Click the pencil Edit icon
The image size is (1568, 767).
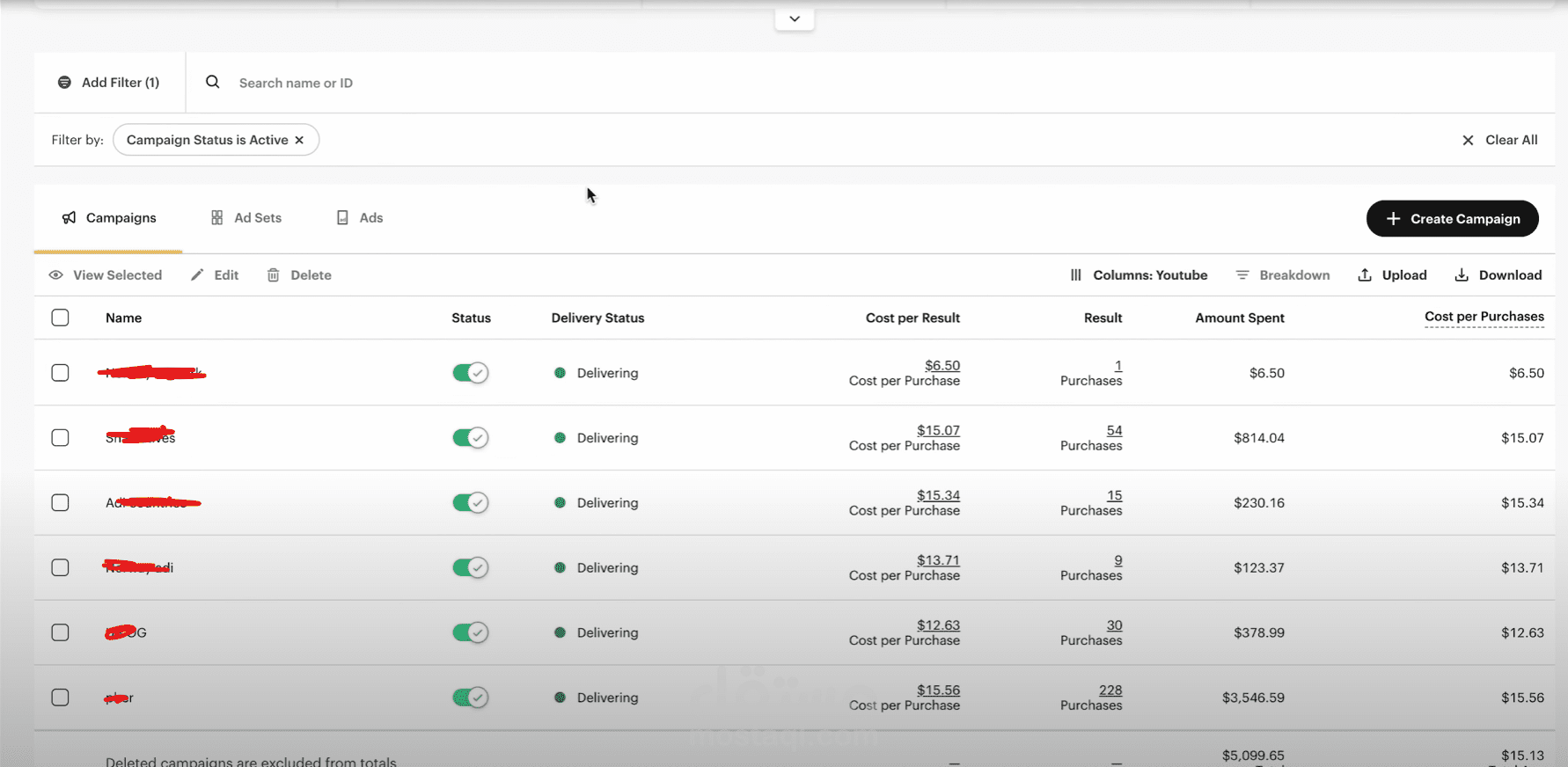coord(197,275)
